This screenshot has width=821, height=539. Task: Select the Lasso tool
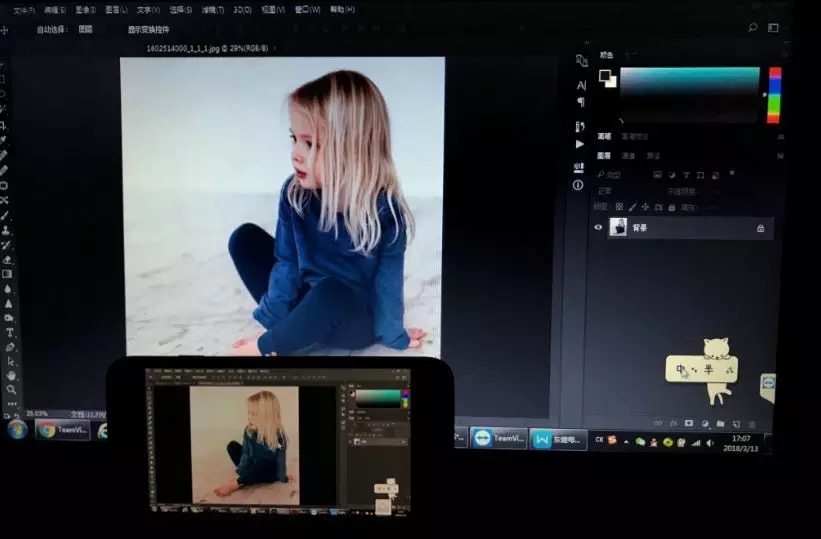click(x=2, y=94)
